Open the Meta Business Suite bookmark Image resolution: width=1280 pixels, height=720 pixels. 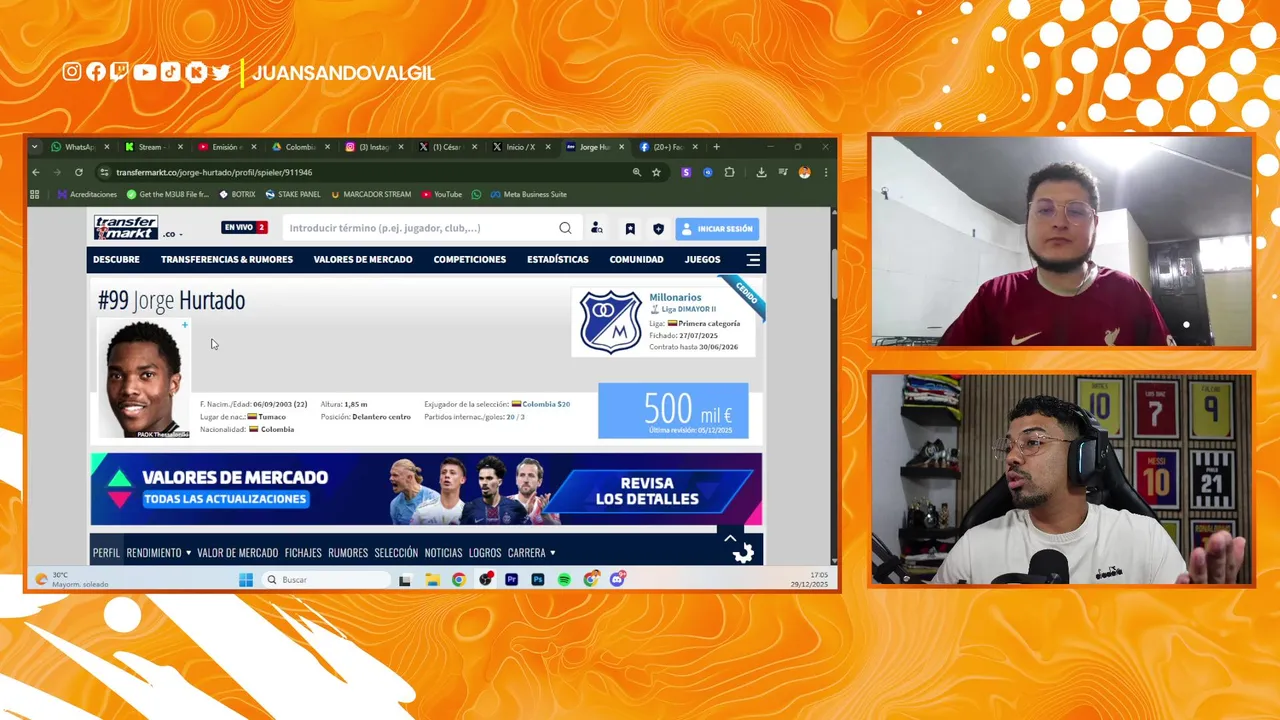pyautogui.click(x=528, y=194)
